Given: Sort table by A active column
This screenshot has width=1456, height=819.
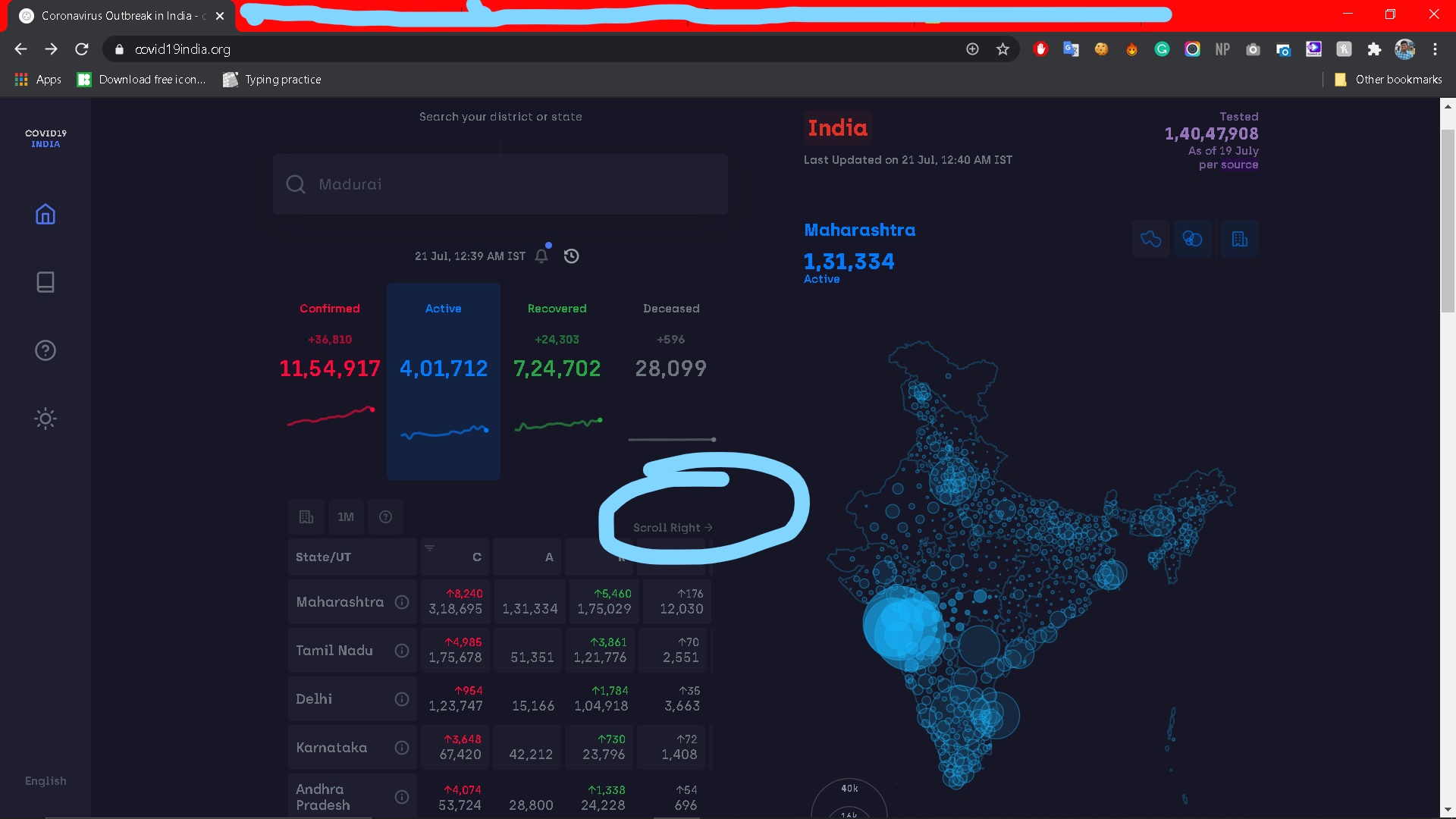Looking at the screenshot, I should pyautogui.click(x=527, y=557).
